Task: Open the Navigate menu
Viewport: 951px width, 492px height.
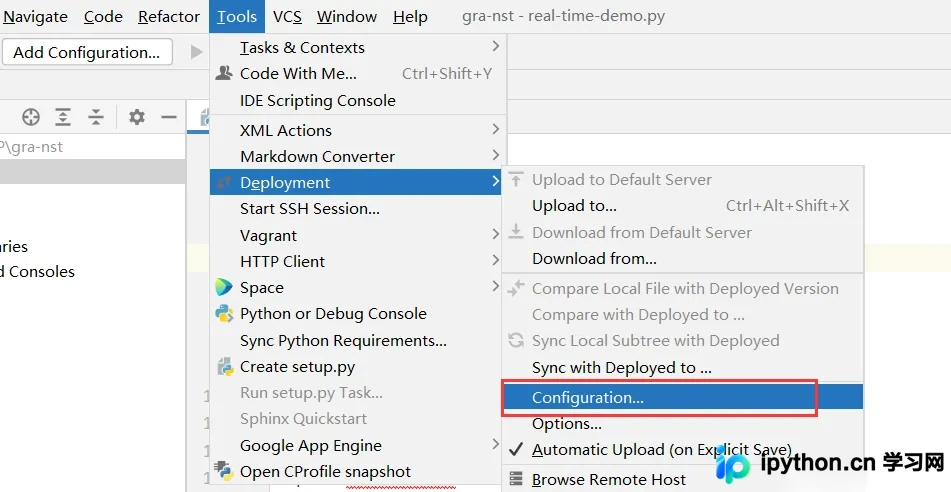Action: pyautogui.click(x=35, y=16)
